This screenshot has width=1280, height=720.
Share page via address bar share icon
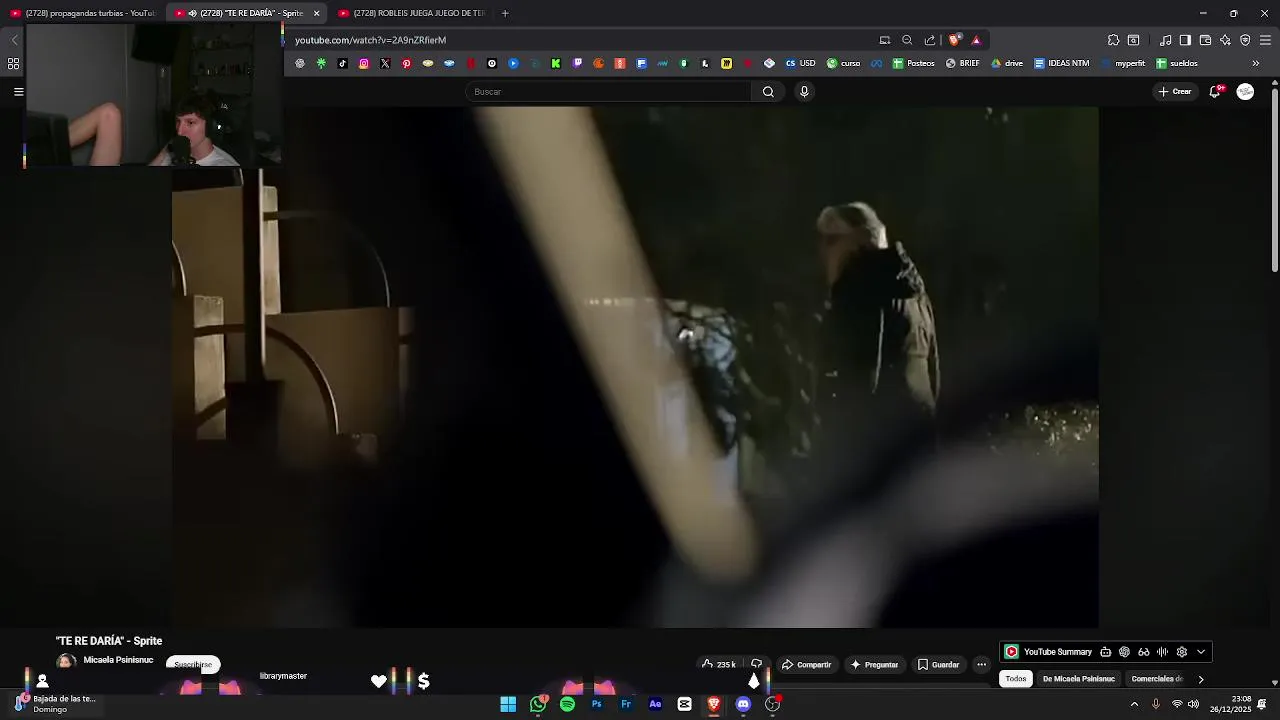pyautogui.click(x=930, y=40)
